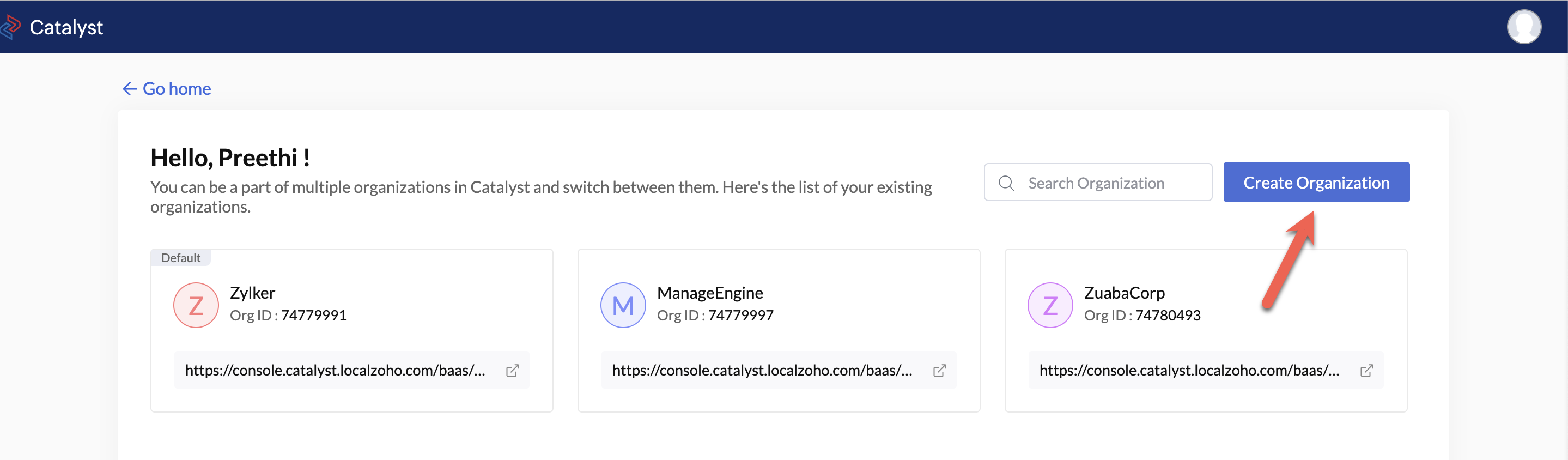Select the ZuabaCorp organization name
This screenshot has width=1568, height=460.
[x=1125, y=293]
